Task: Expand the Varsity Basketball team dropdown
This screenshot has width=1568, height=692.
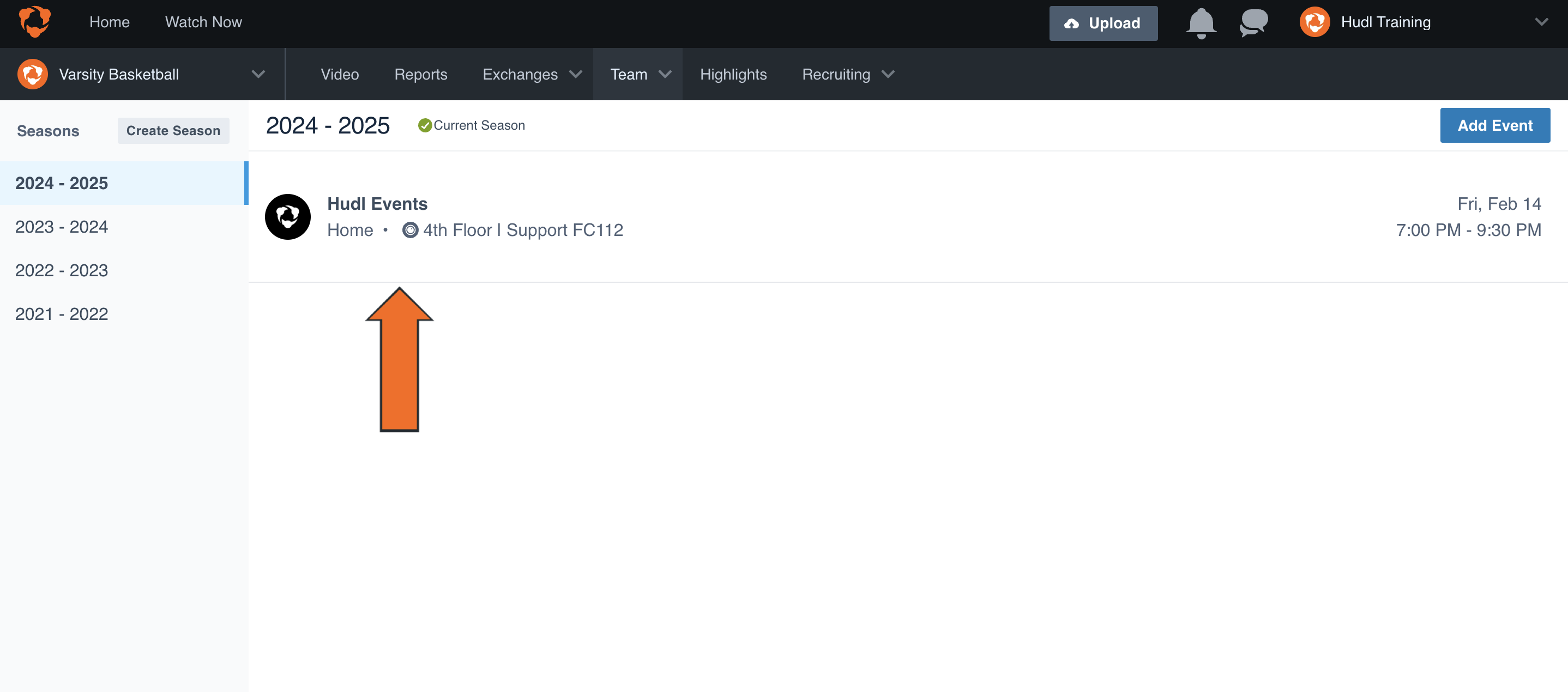Action: click(x=258, y=74)
